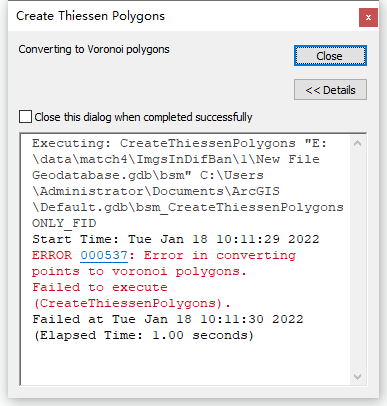Click 'Create Thiessen Polygons' title bar text

tap(90, 16)
